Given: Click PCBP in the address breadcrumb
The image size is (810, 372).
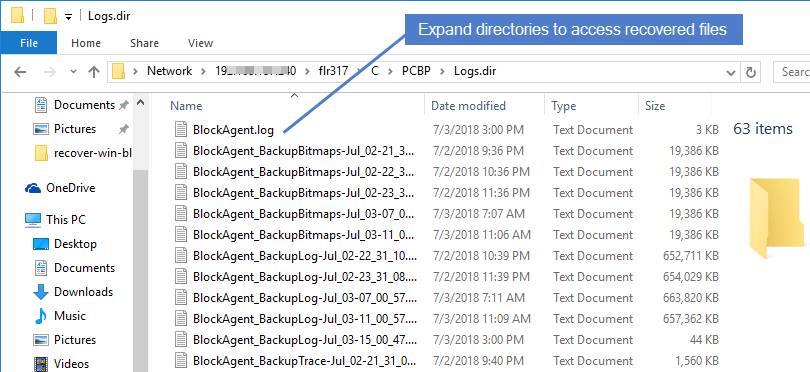Looking at the screenshot, I should pyautogui.click(x=416, y=71).
